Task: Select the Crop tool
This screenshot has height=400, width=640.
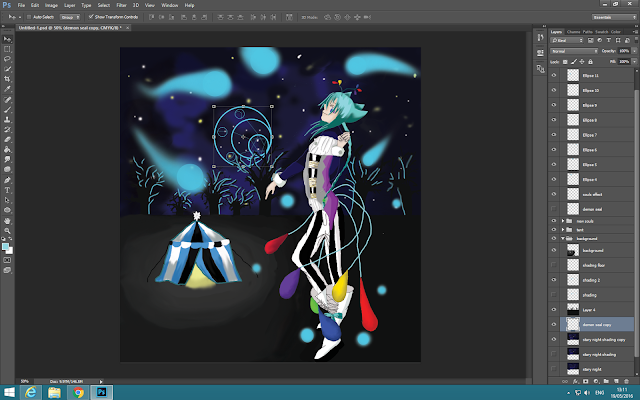Action: [x=7, y=79]
